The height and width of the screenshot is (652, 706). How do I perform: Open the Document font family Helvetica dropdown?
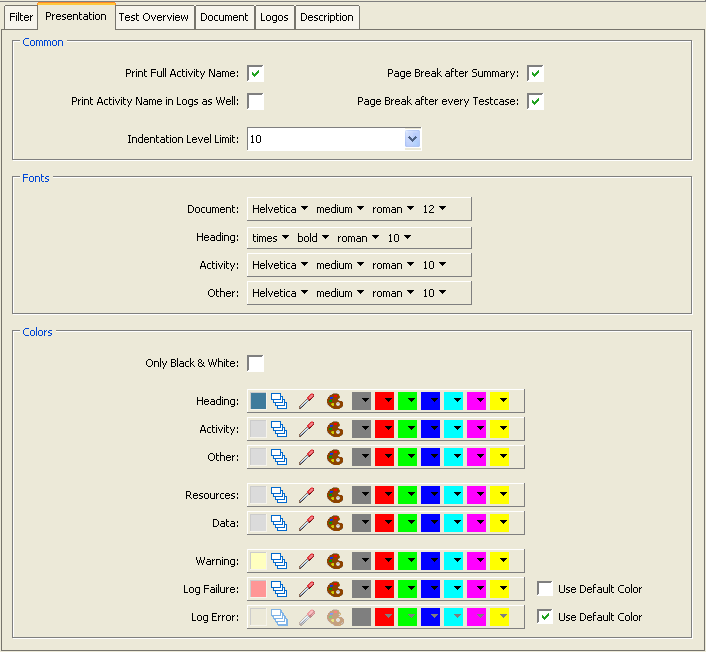tap(279, 209)
